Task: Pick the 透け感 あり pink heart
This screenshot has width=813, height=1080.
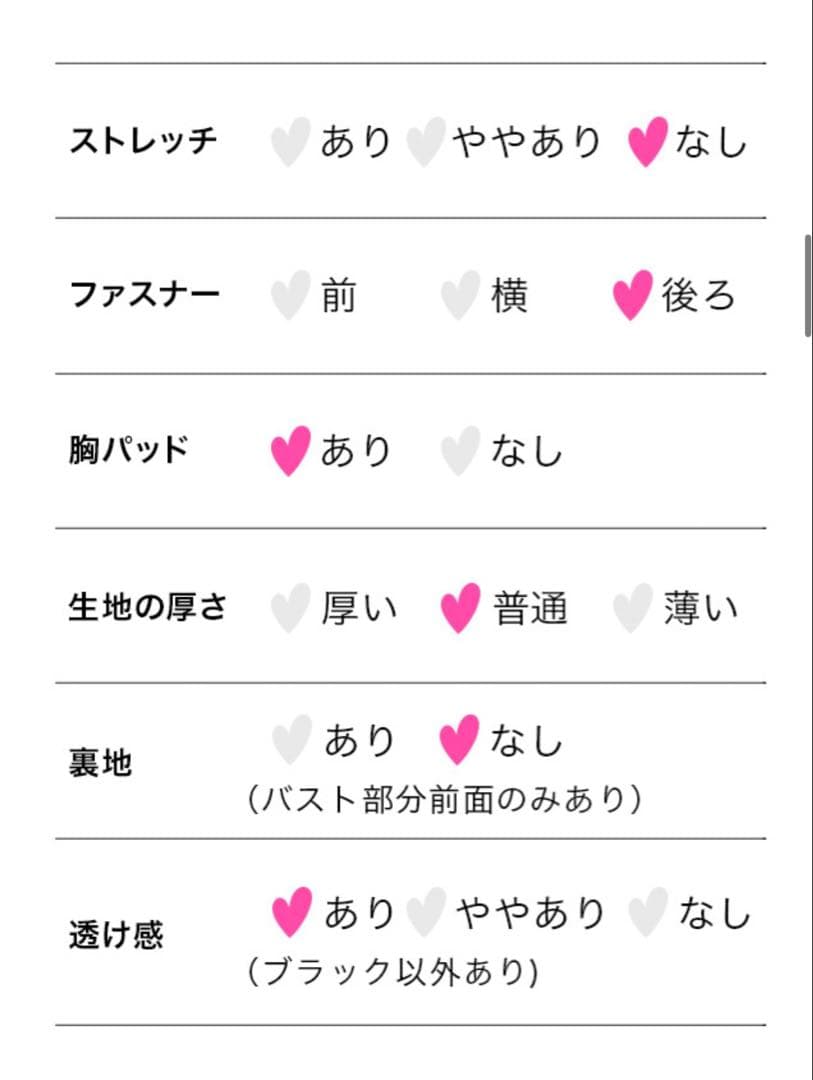Action: 292,913
